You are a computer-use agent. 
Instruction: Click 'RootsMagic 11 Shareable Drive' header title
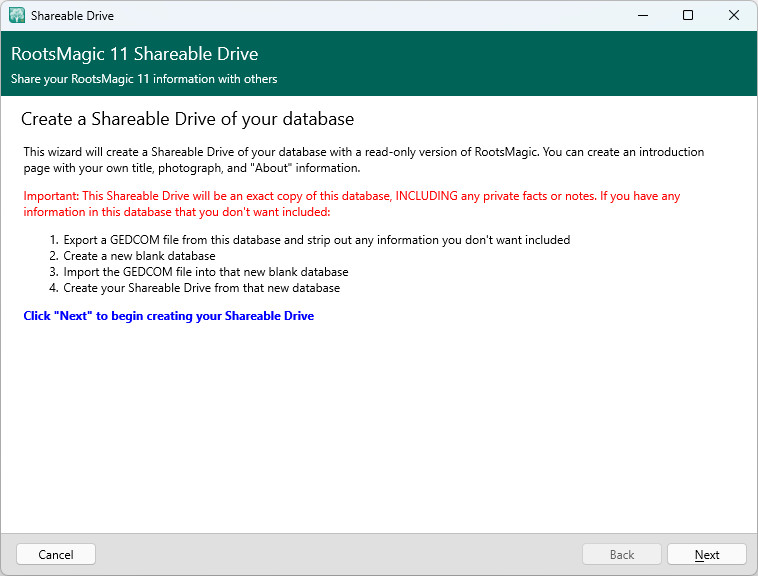pos(134,54)
